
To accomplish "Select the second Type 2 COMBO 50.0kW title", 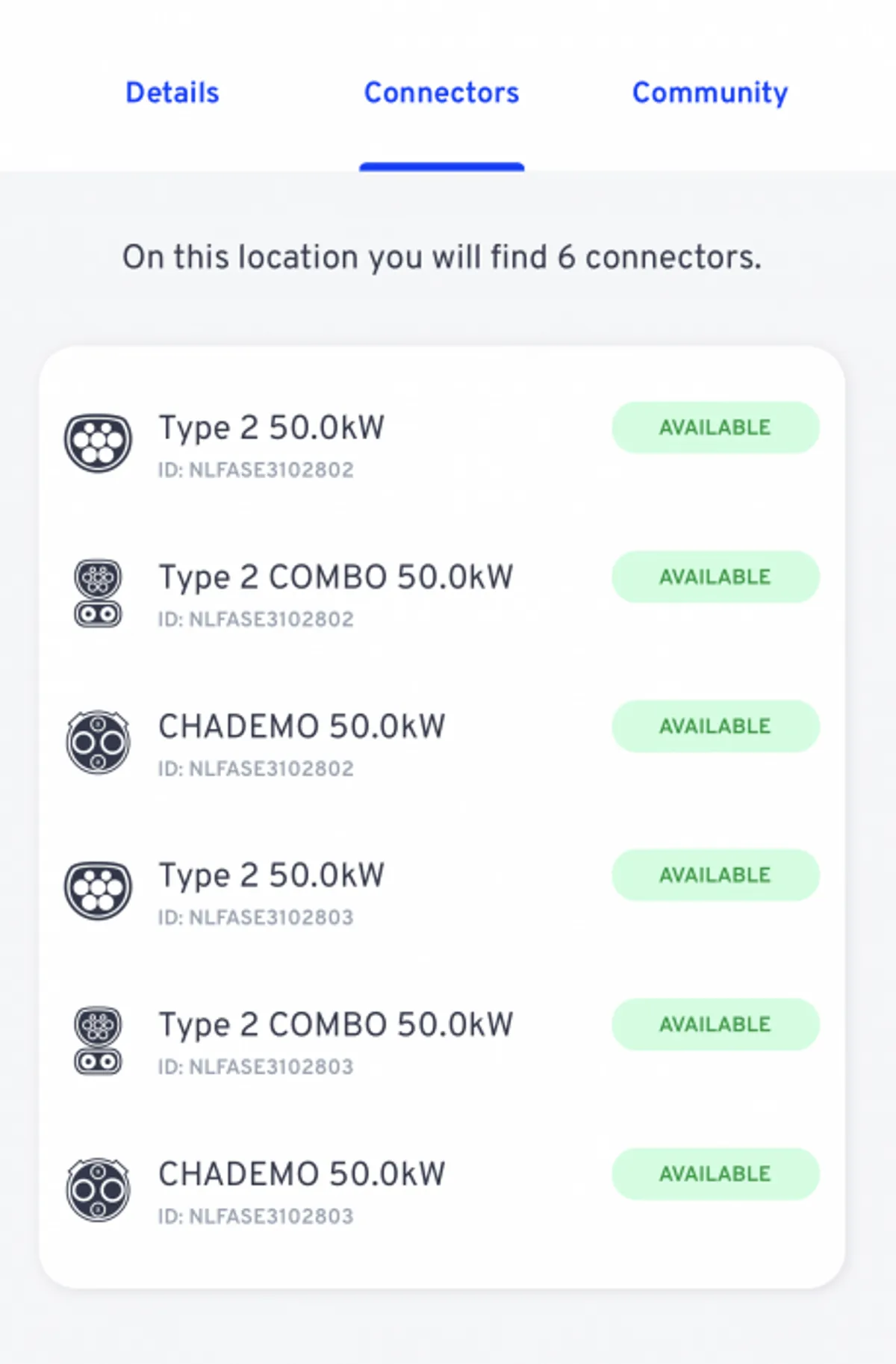I will pos(336,1025).
